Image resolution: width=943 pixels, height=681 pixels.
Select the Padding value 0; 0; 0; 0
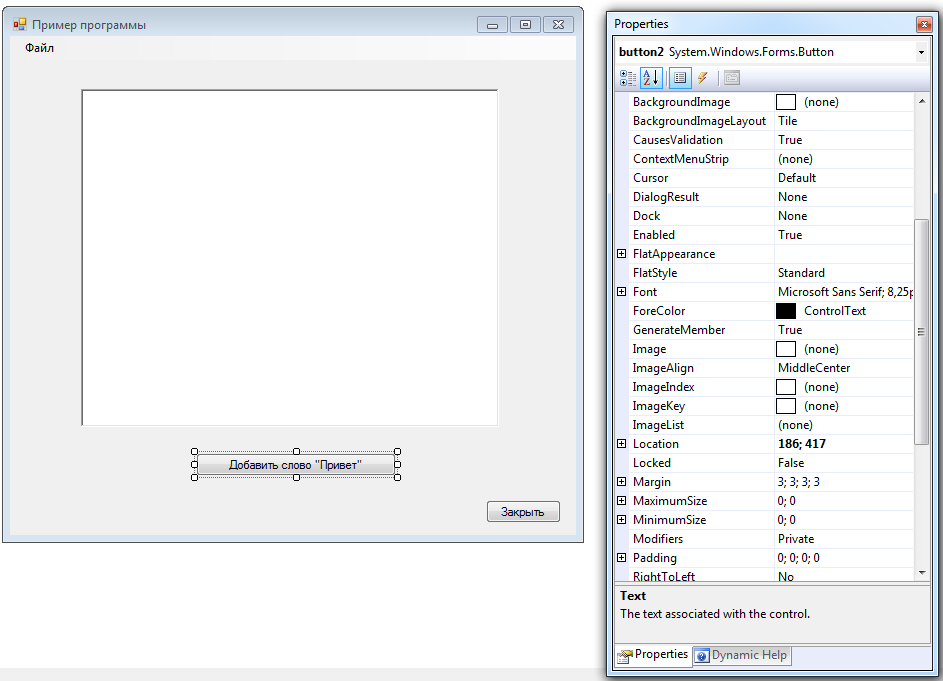click(x=798, y=558)
